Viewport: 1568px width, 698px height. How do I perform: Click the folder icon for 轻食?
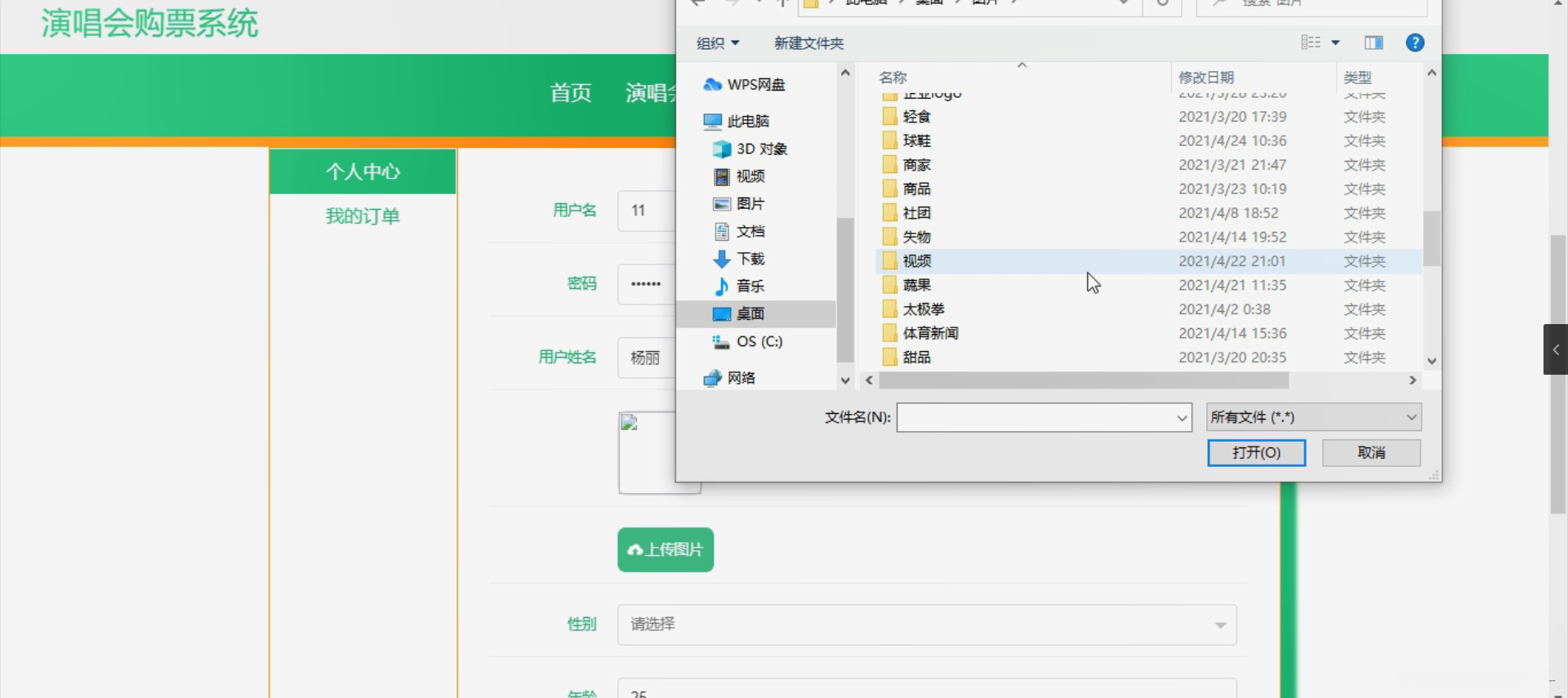(890, 117)
